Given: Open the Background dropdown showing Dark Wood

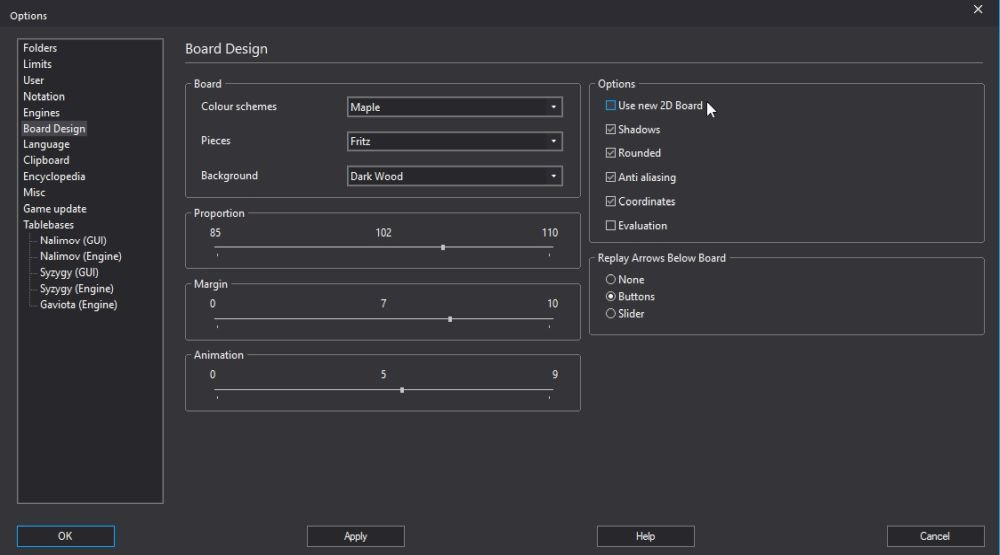Looking at the screenshot, I should point(454,177).
